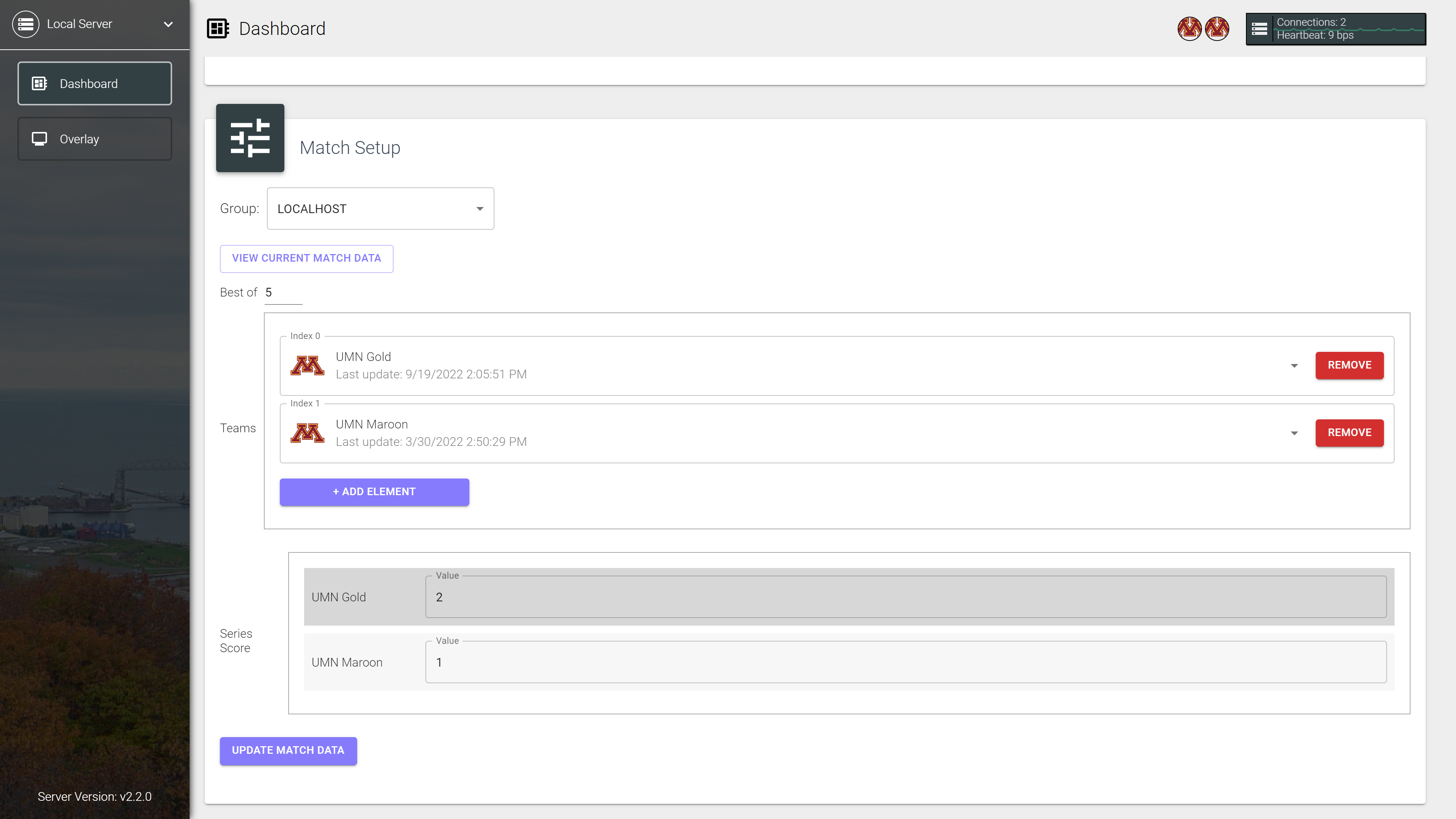This screenshot has width=1456, height=819.
Task: Remove the UMN Gold team
Action: click(1349, 365)
